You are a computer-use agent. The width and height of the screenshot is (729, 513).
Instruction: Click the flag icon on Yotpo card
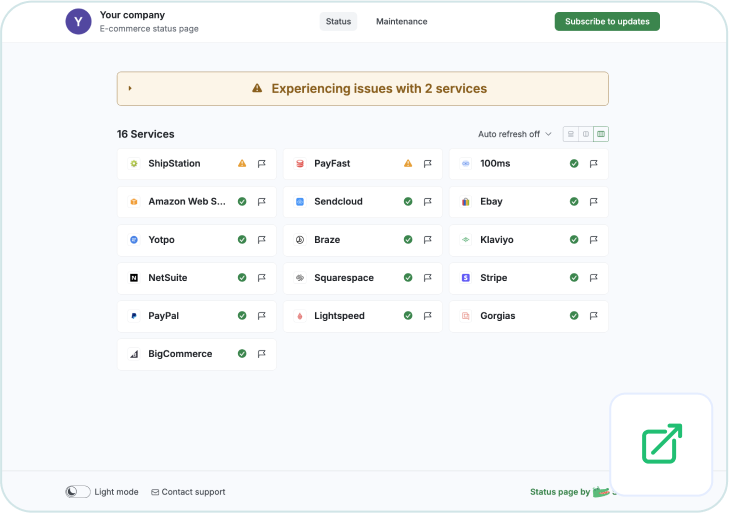(x=262, y=240)
